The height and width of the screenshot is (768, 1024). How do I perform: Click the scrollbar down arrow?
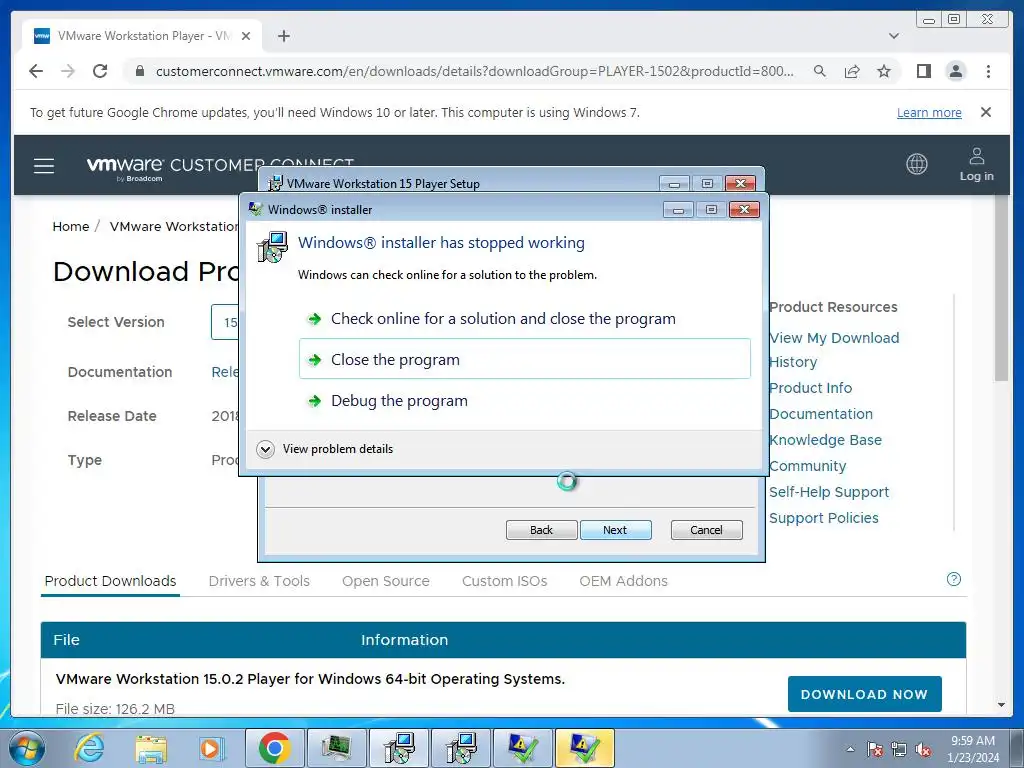point(1001,705)
